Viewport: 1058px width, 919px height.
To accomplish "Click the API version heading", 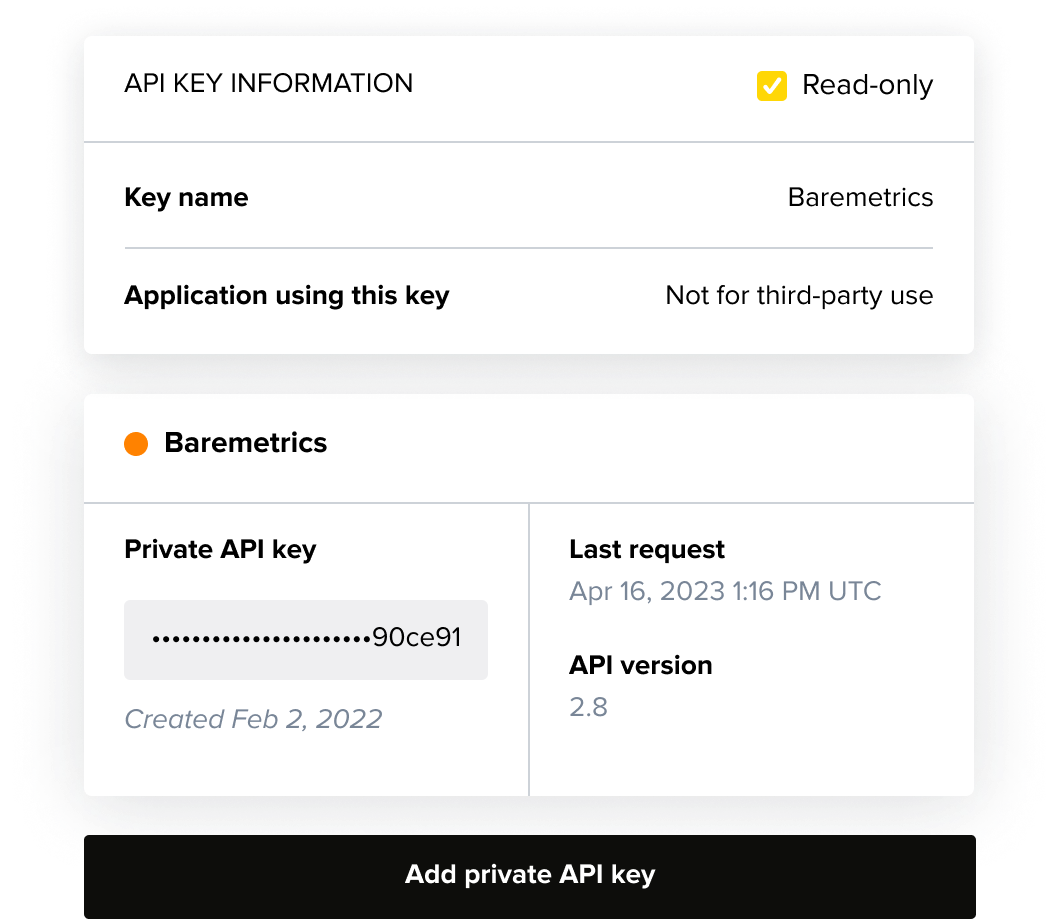I will pos(640,664).
